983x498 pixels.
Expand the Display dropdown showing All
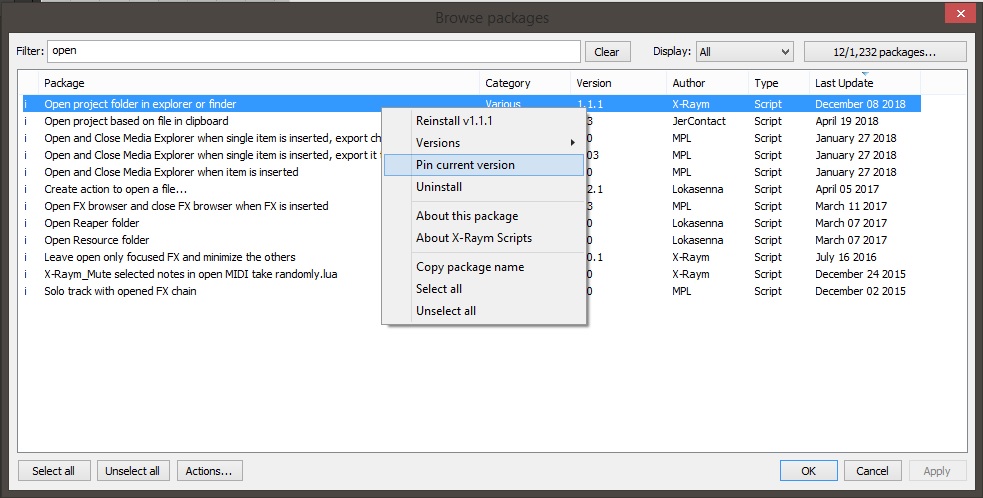(x=745, y=52)
